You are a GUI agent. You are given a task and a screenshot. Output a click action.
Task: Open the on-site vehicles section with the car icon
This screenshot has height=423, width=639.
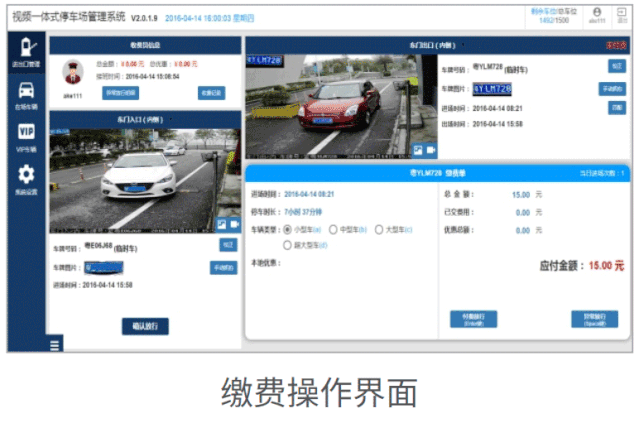pyautogui.click(x=26, y=95)
